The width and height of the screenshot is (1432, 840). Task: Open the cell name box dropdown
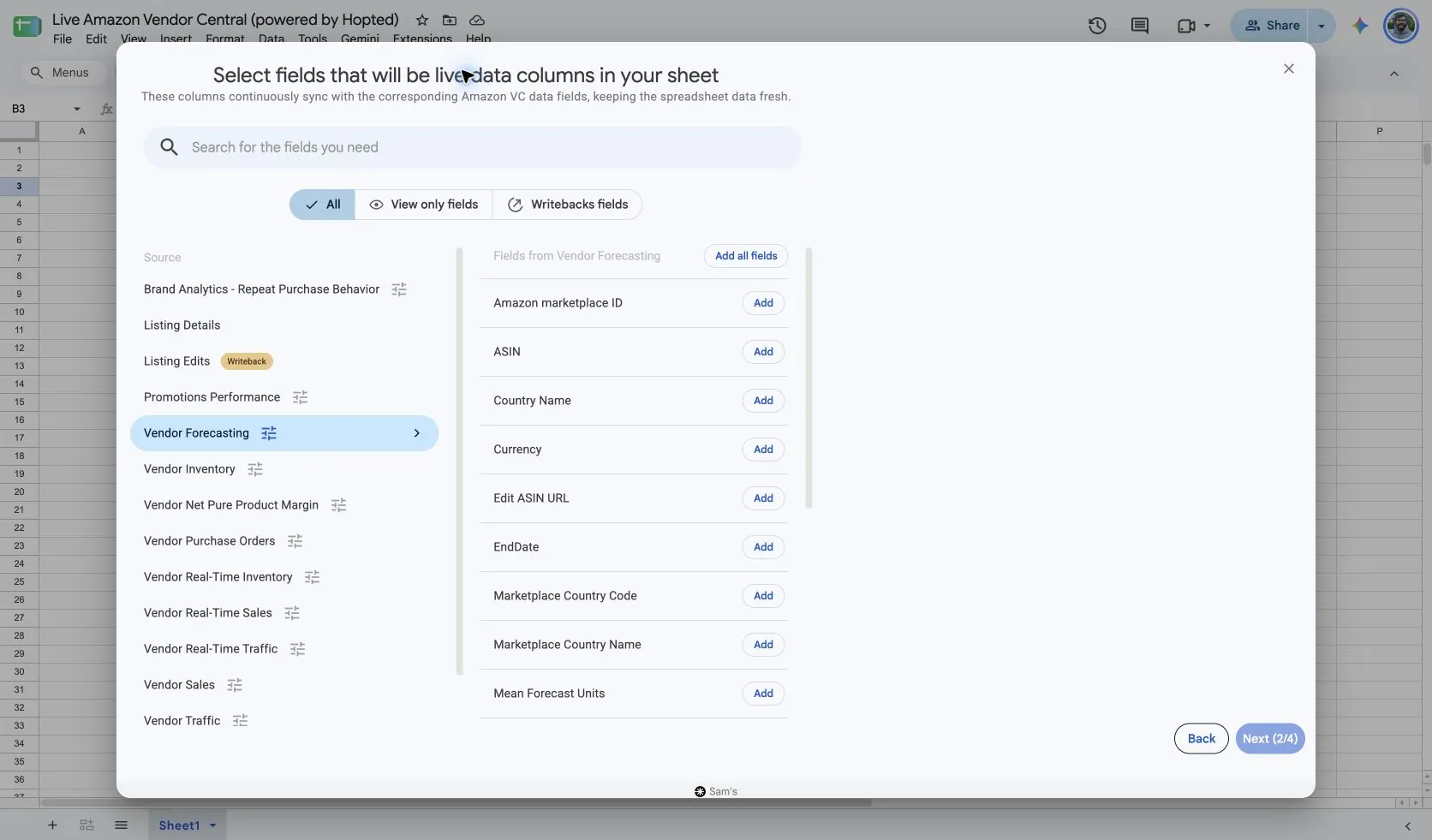77,109
